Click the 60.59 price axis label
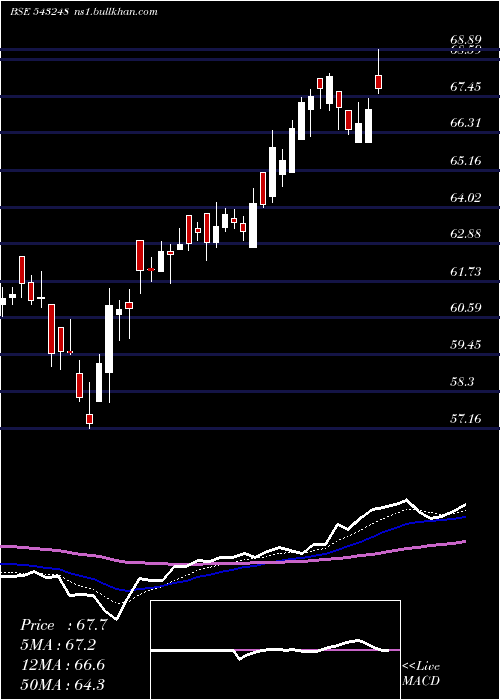The height and width of the screenshot is (700, 500). click(x=466, y=308)
